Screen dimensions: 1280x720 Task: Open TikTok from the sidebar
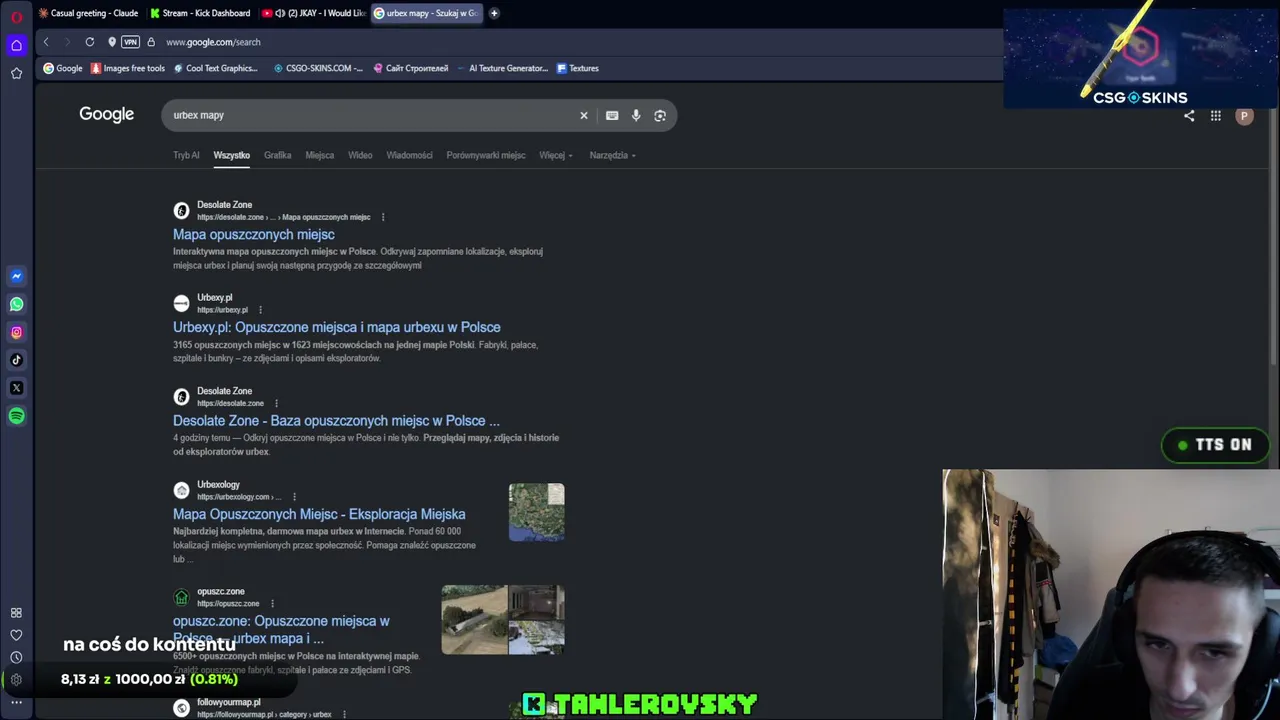click(x=16, y=360)
